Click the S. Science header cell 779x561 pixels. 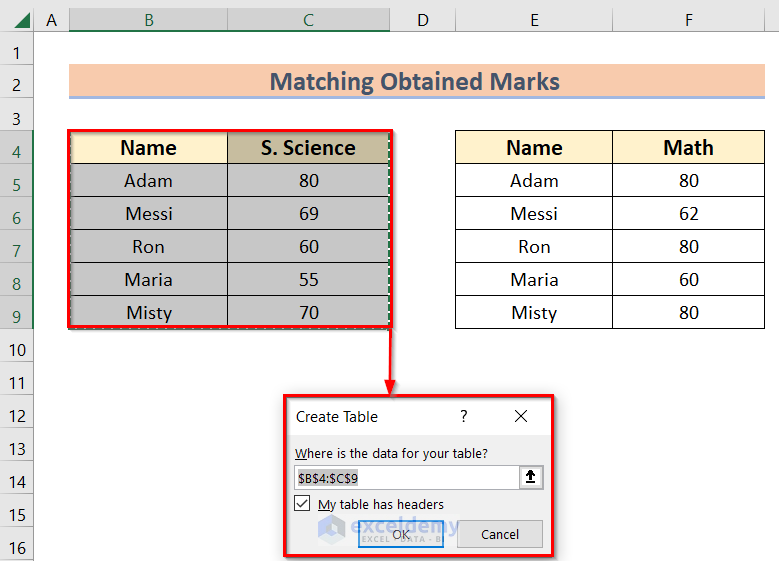308,148
